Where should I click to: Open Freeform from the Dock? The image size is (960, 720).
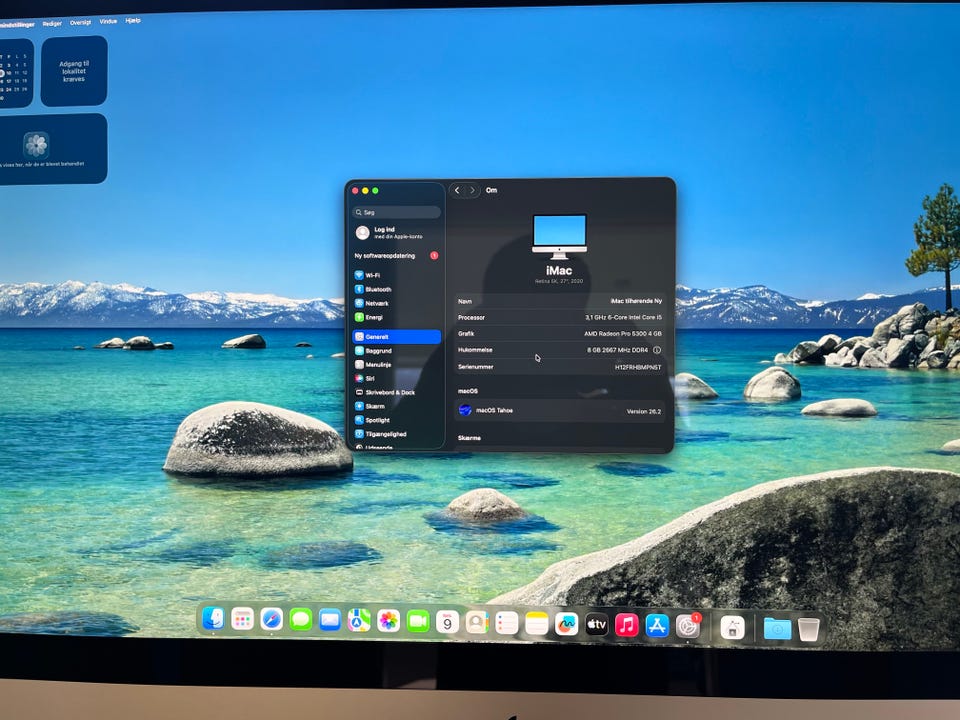point(566,624)
